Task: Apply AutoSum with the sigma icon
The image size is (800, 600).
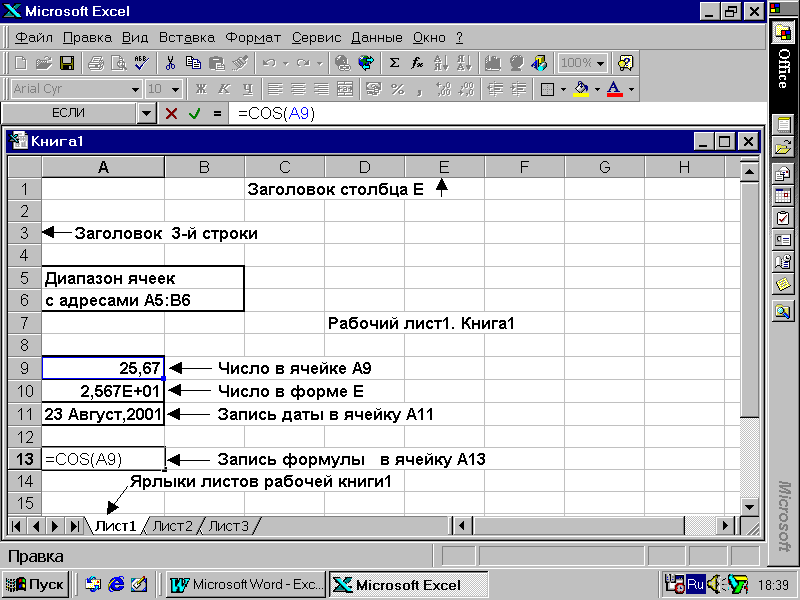Action: point(394,63)
